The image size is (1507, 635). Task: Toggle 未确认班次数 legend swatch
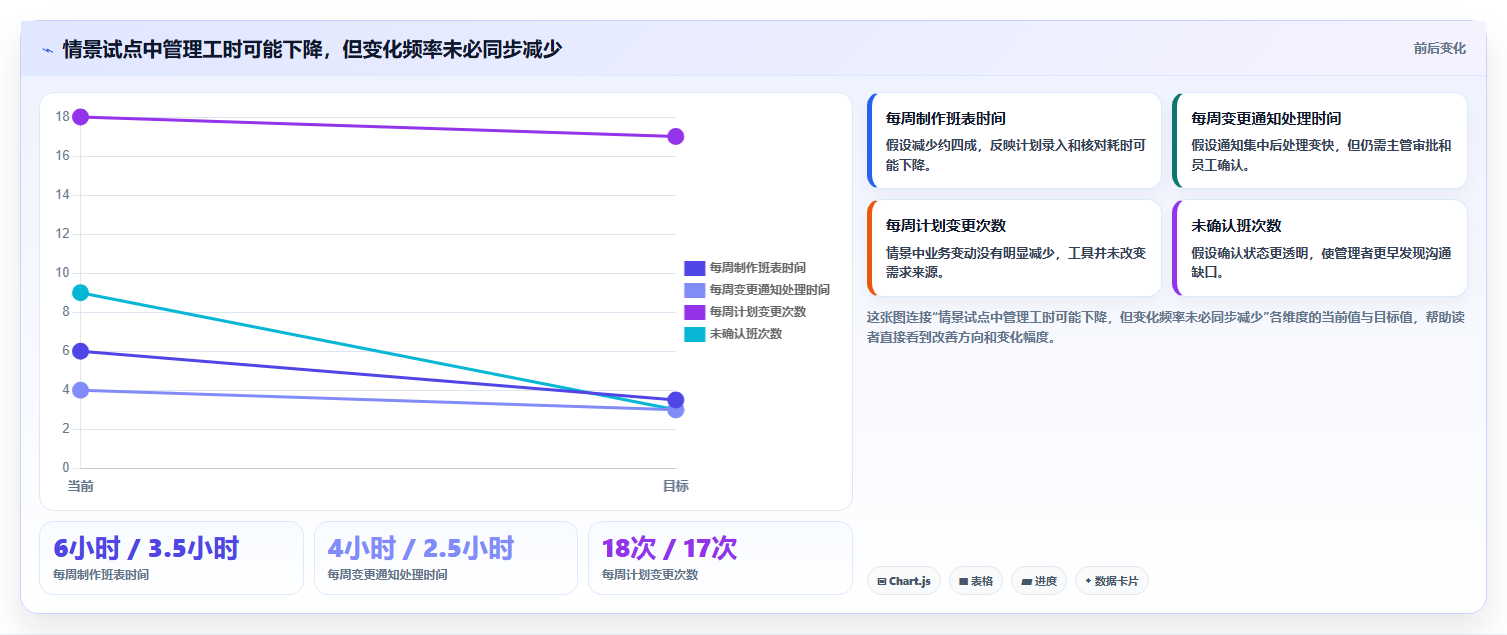click(x=694, y=334)
